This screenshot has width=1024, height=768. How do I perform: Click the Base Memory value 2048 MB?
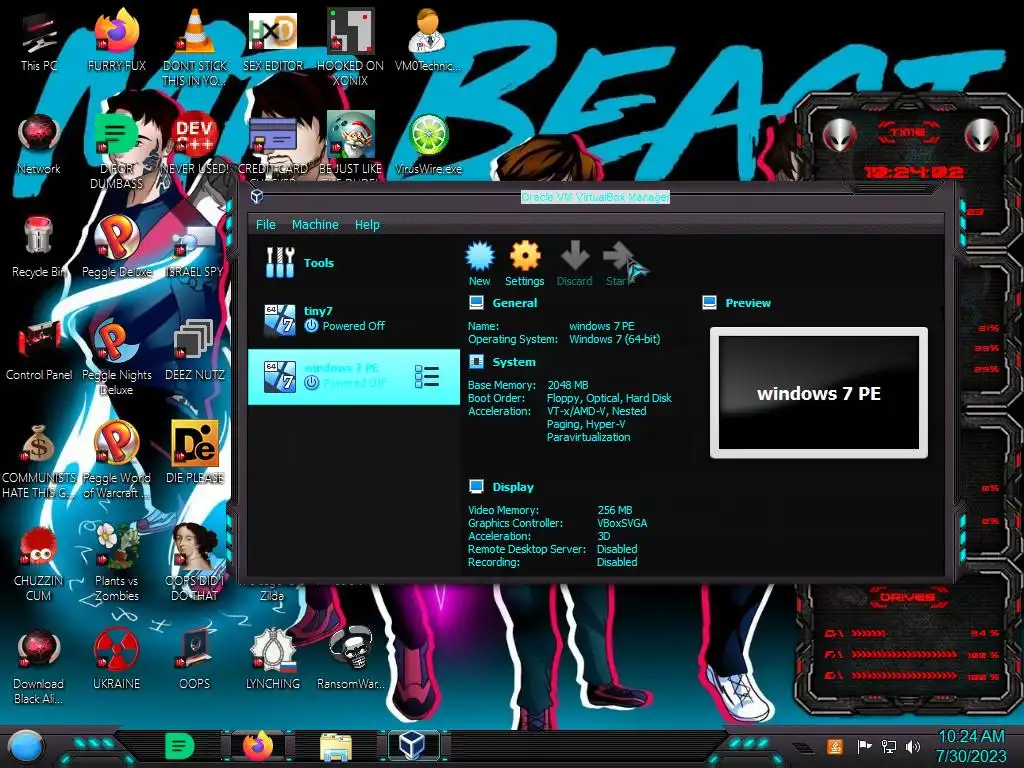coord(568,385)
